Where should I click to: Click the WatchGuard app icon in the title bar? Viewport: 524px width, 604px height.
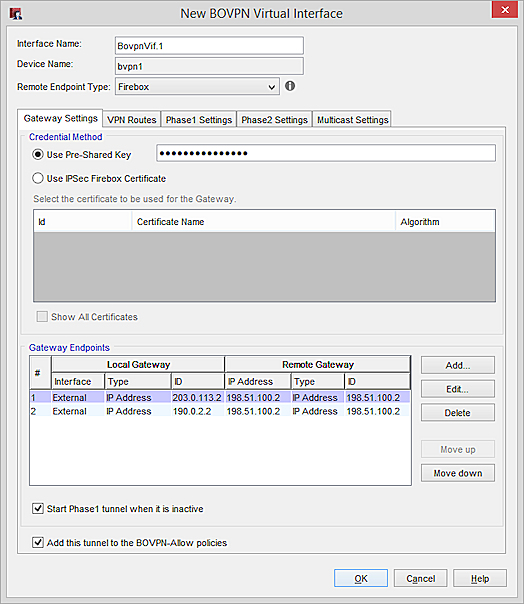16,14
